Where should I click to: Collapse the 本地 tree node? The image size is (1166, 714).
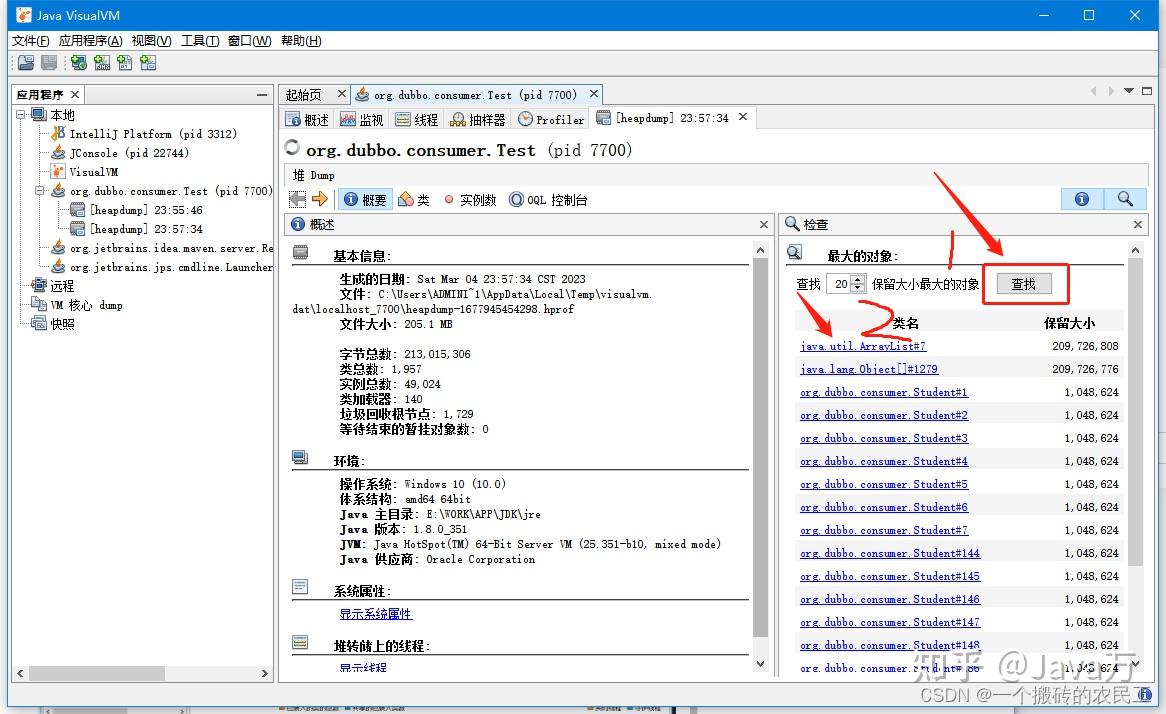pyautogui.click(x=22, y=114)
